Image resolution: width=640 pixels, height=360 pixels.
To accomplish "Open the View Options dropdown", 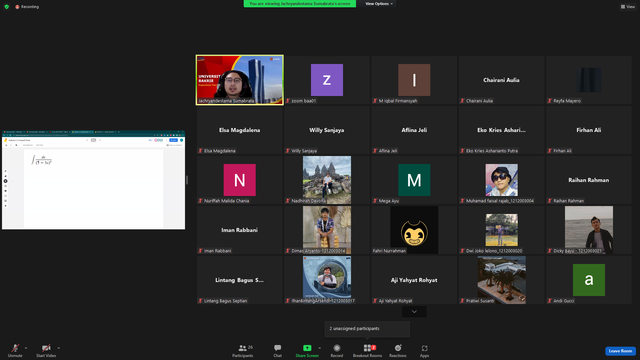I will (x=379, y=4).
